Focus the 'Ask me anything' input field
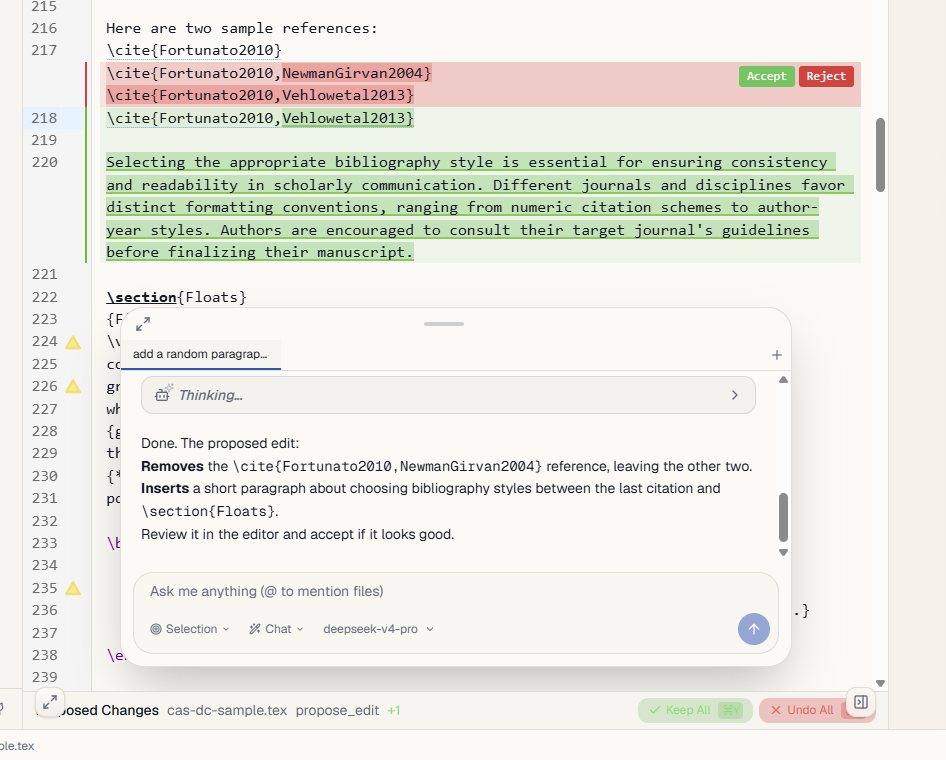Viewport: 946px width, 760px height. [x=456, y=591]
